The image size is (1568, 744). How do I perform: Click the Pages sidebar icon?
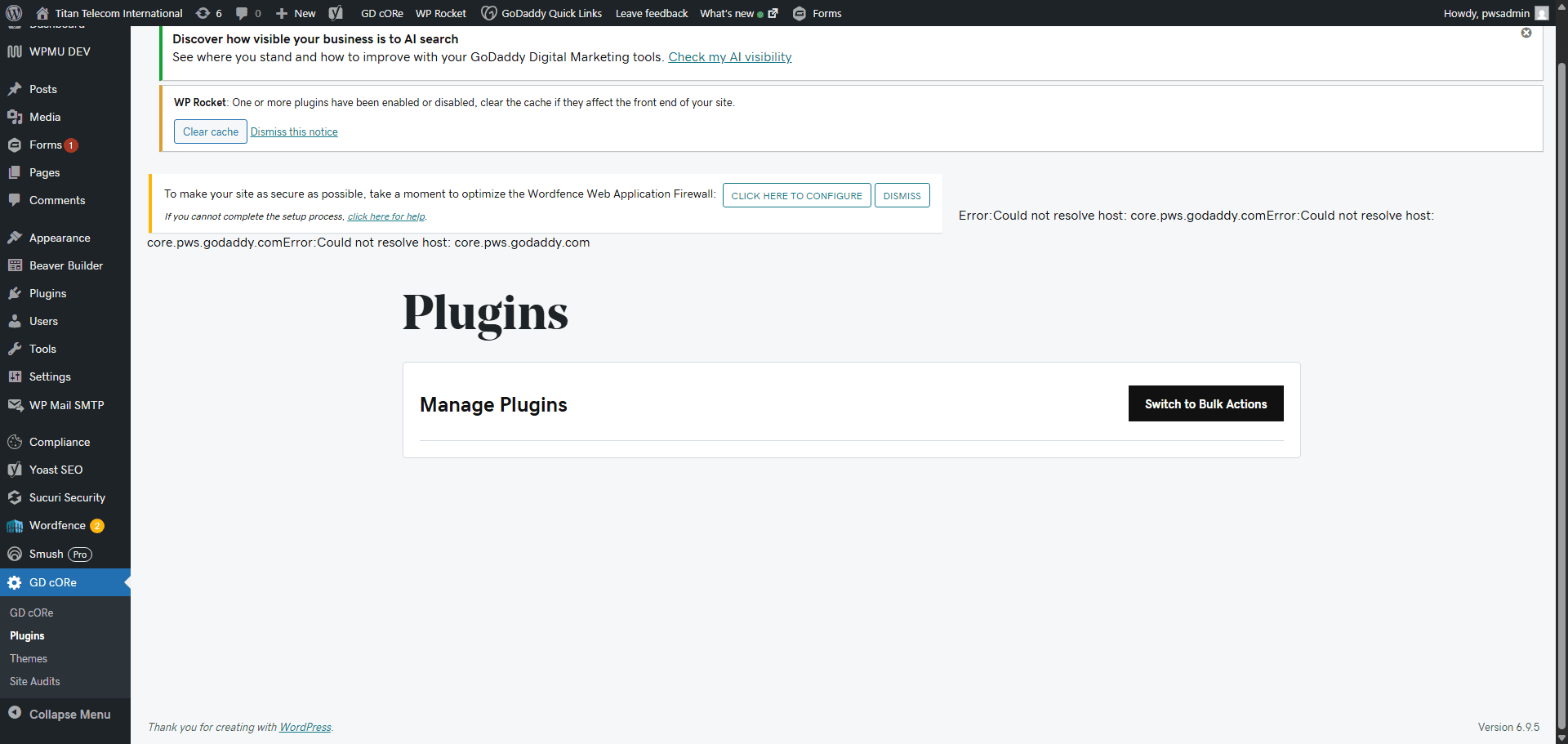tap(15, 172)
